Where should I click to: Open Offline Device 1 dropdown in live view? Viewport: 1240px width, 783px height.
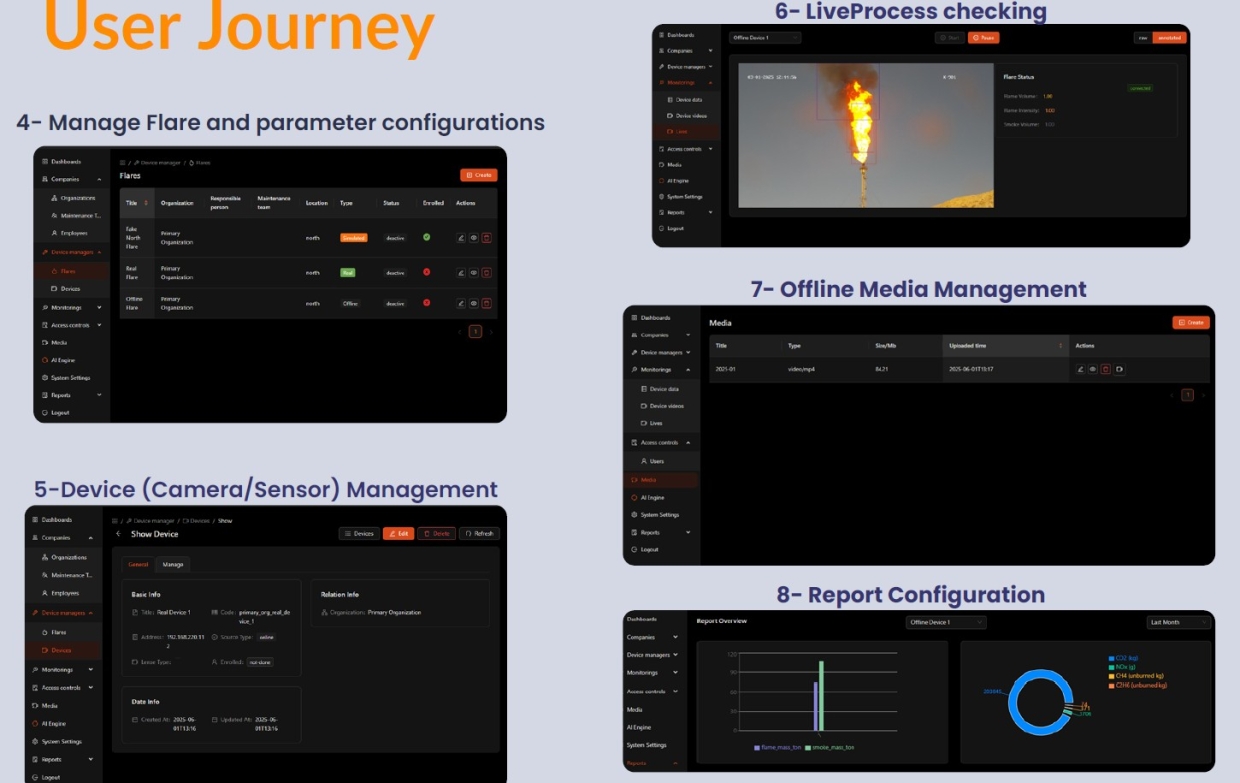point(765,38)
